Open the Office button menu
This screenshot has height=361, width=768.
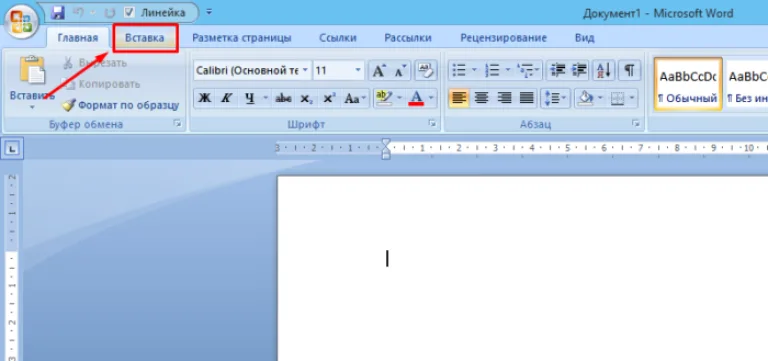21,23
